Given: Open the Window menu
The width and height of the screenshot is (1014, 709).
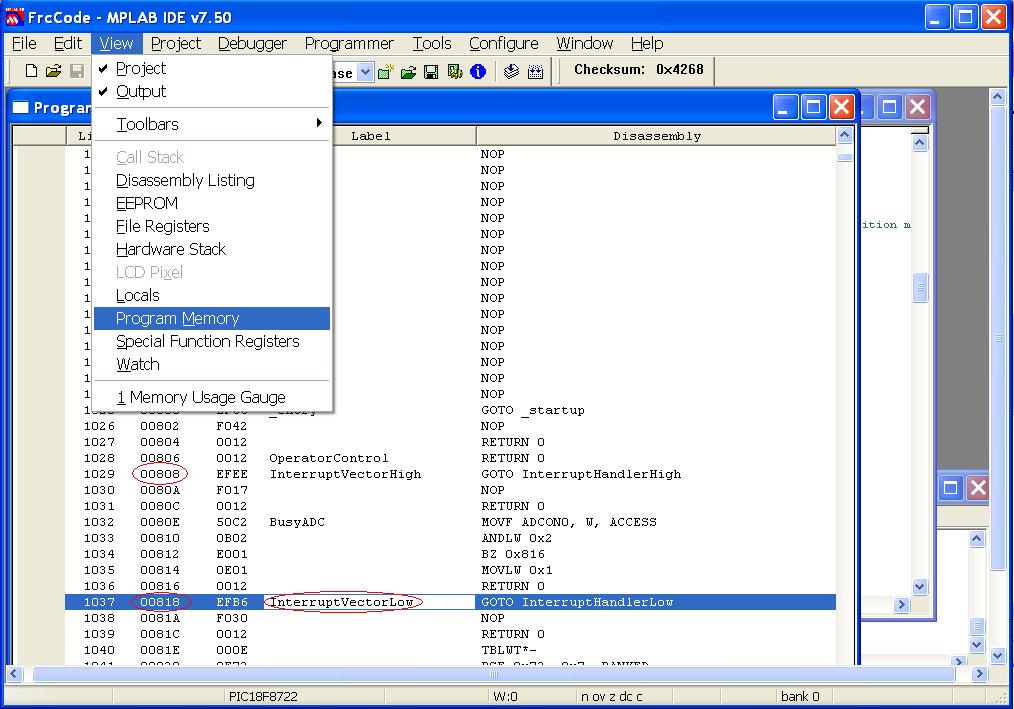Looking at the screenshot, I should 585,43.
